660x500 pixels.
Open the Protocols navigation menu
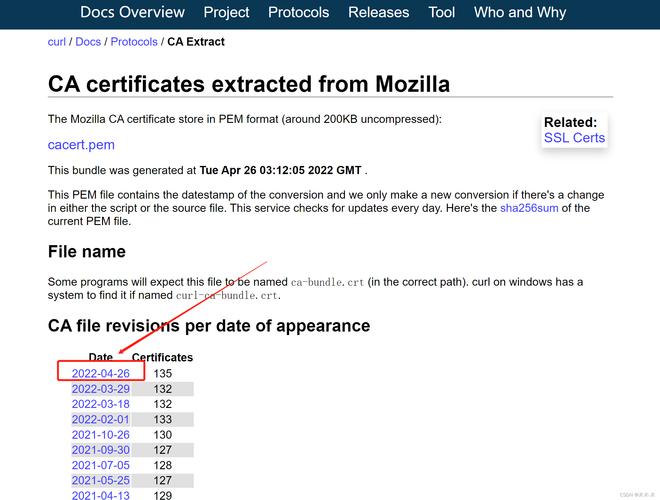pos(298,12)
